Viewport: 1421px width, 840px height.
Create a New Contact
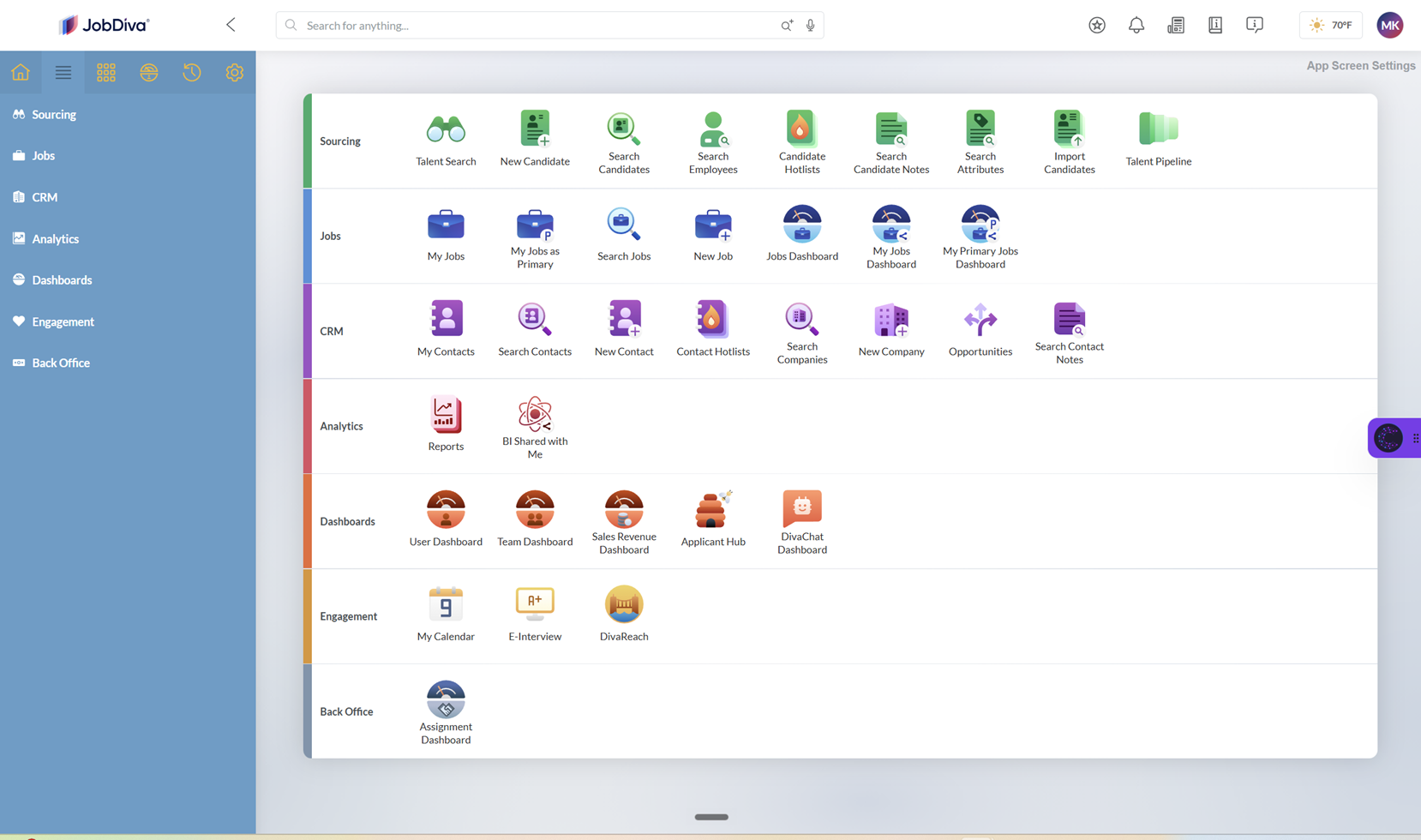coord(624,330)
